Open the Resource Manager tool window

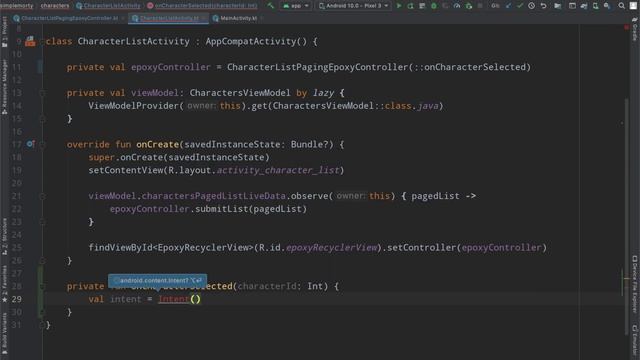point(4,87)
